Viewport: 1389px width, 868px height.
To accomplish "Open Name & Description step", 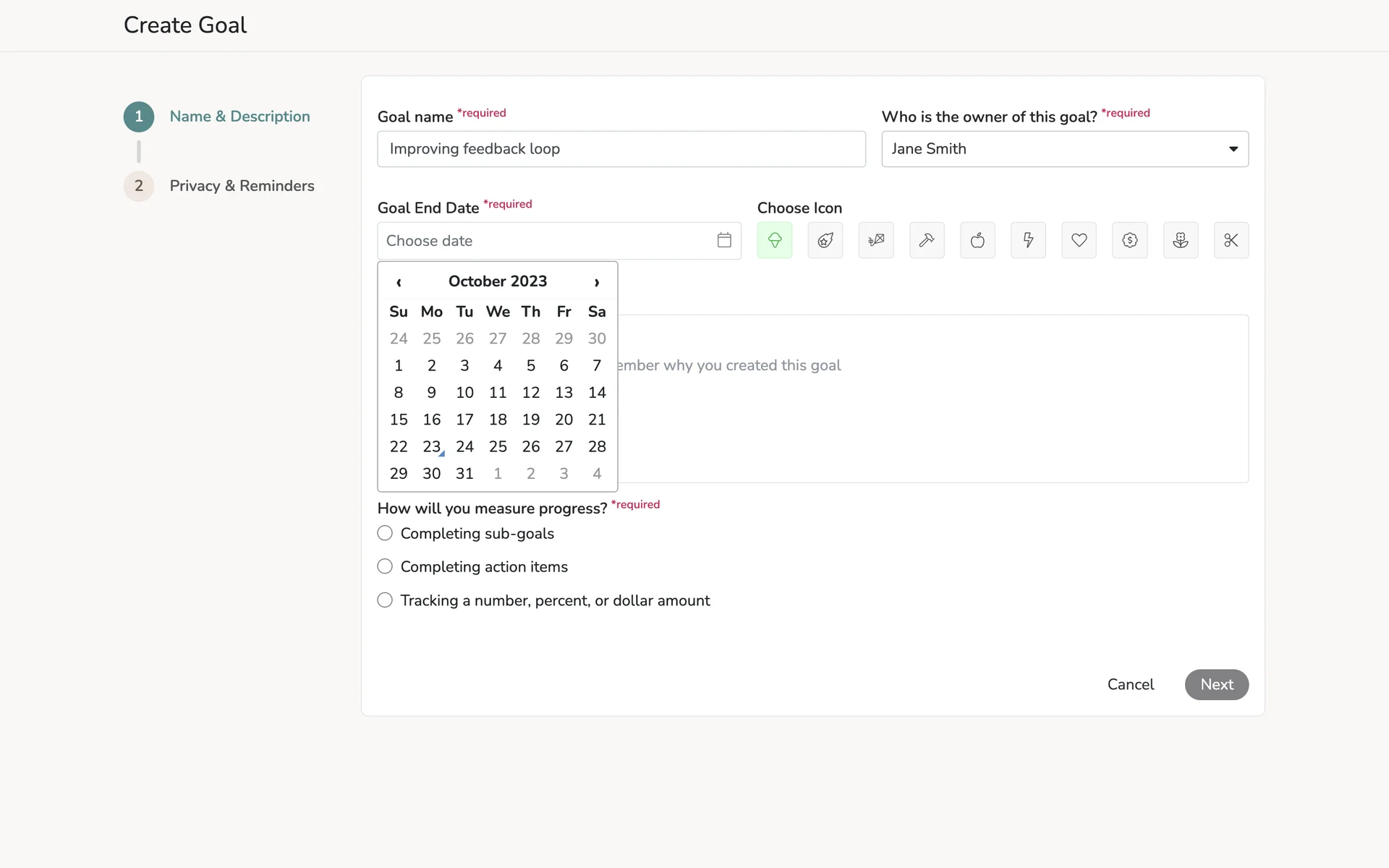I will click(x=239, y=116).
